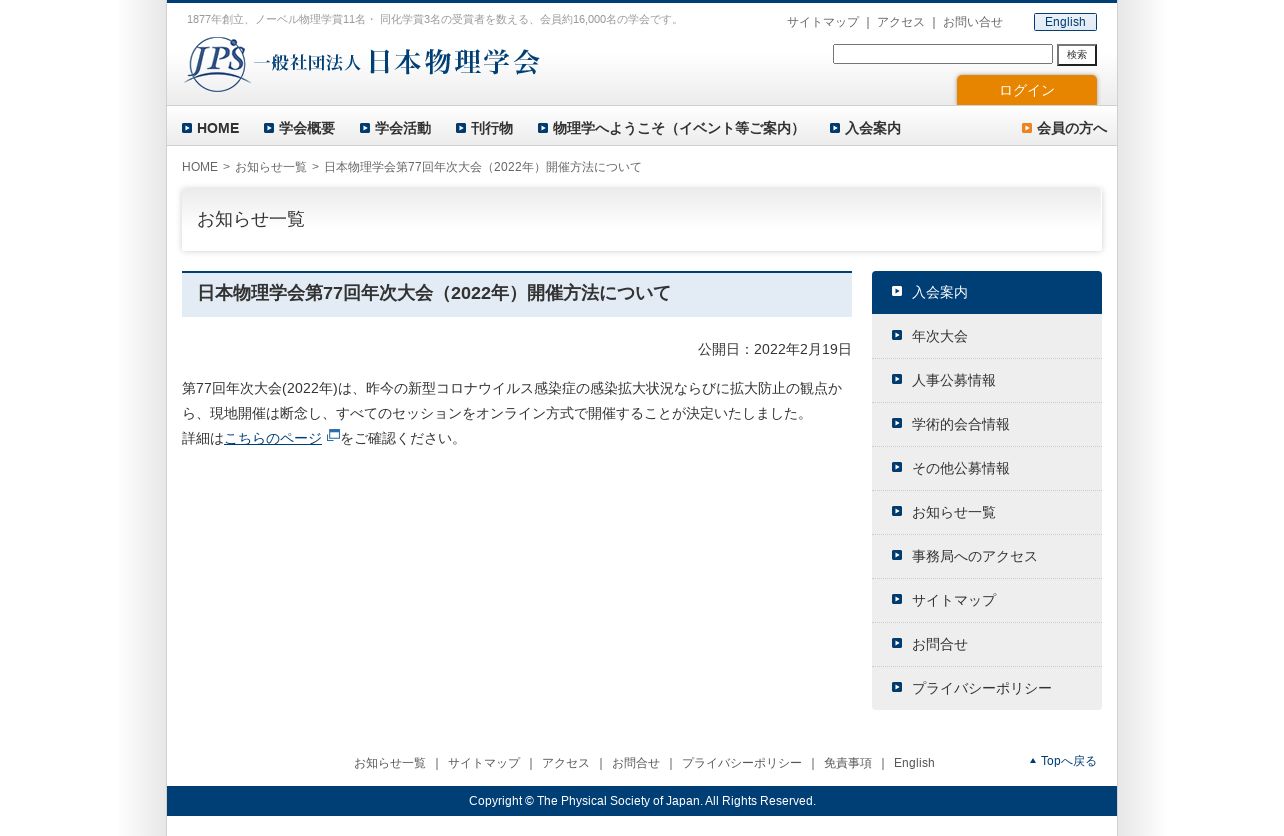This screenshot has width=1284, height=836.
Task: Click the 検索 search button
Action: point(1077,55)
